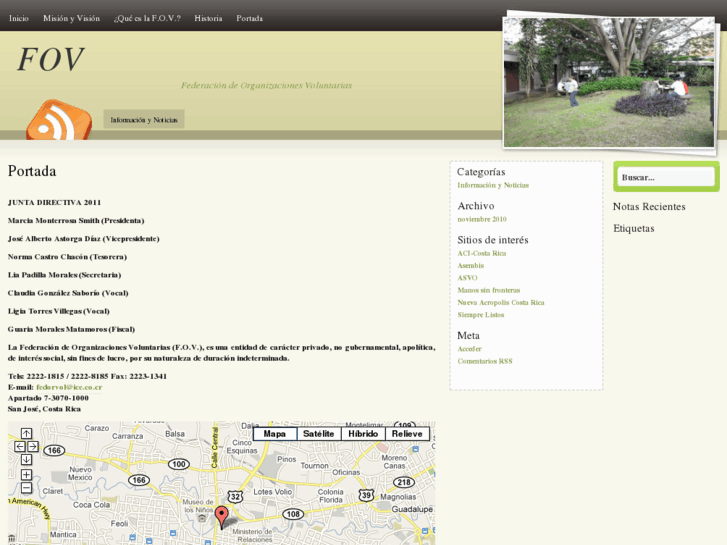Pan map down with arrow control
The image size is (727, 545).
[26, 460]
